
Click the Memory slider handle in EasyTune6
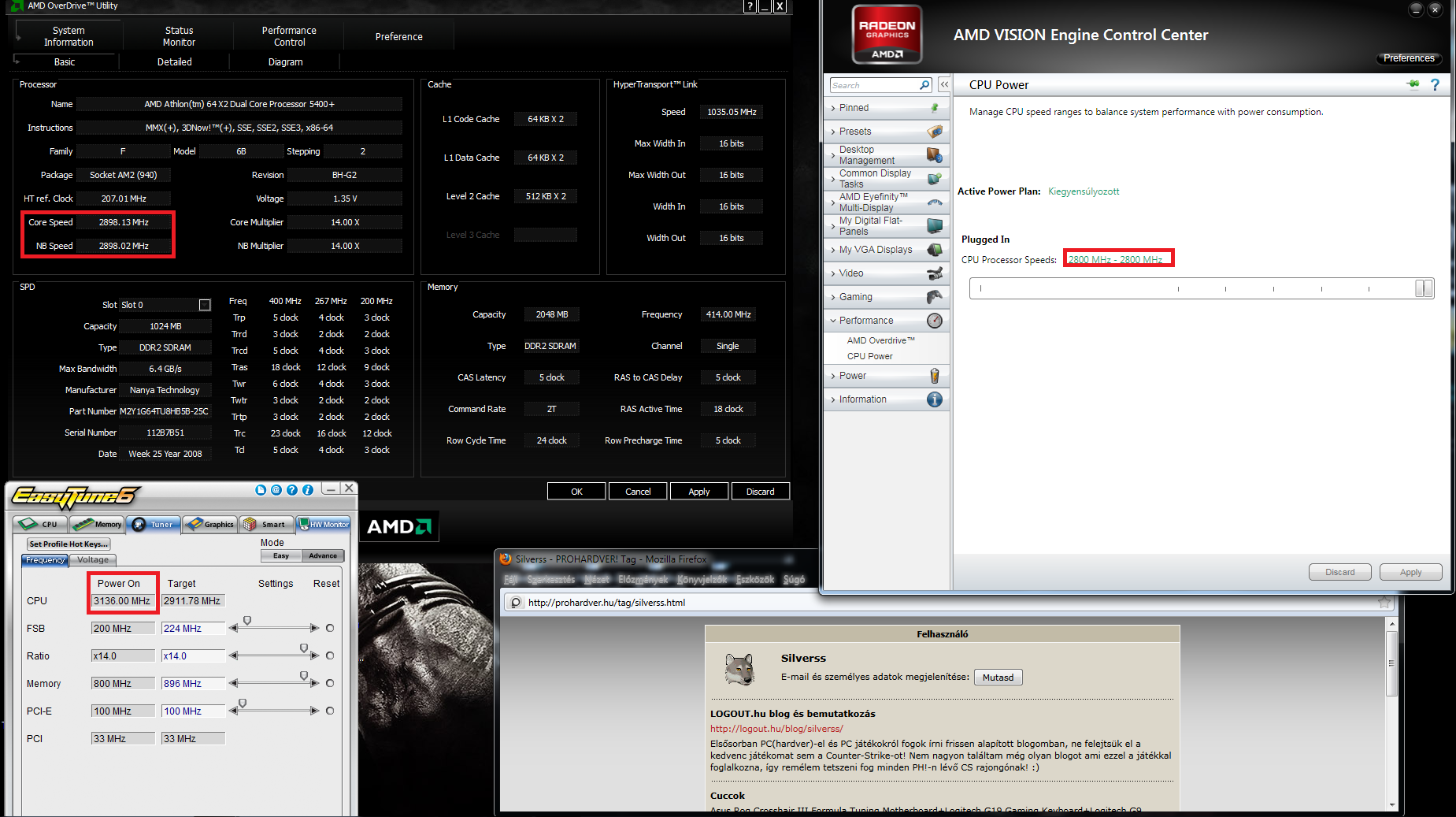tap(304, 676)
